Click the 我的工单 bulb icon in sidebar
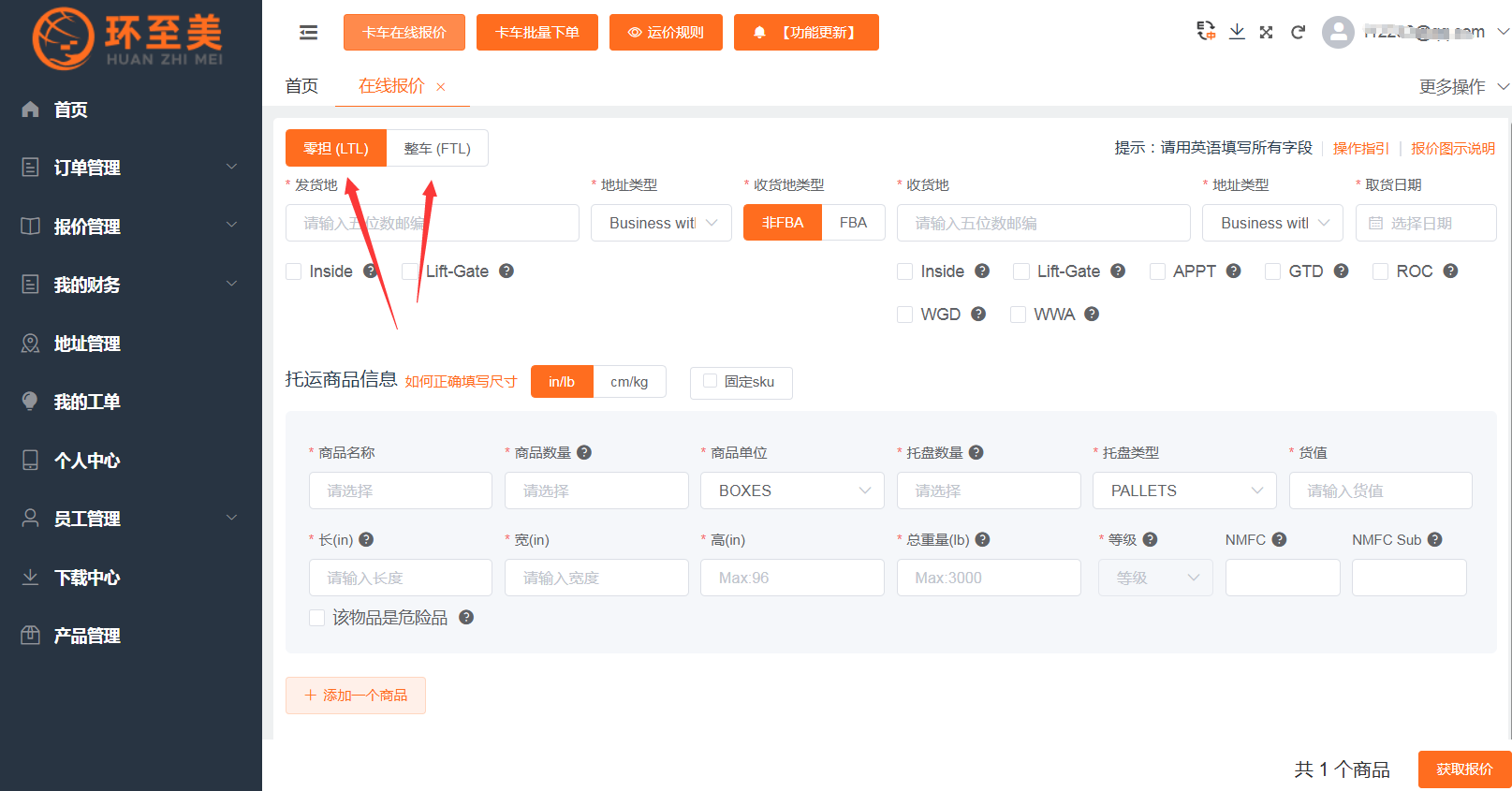This screenshot has width=1512, height=791. [30, 402]
